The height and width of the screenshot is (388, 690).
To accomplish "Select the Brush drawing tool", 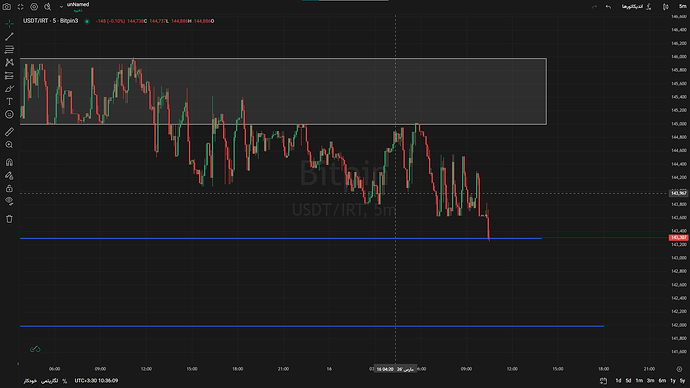I will click(x=9, y=88).
